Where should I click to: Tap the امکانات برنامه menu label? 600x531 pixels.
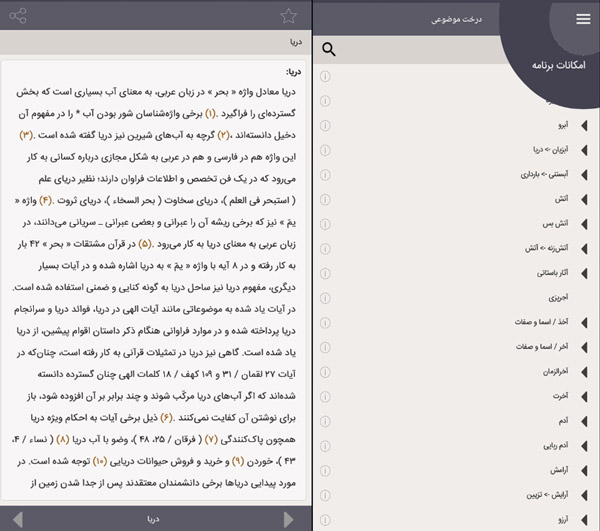pos(559,65)
